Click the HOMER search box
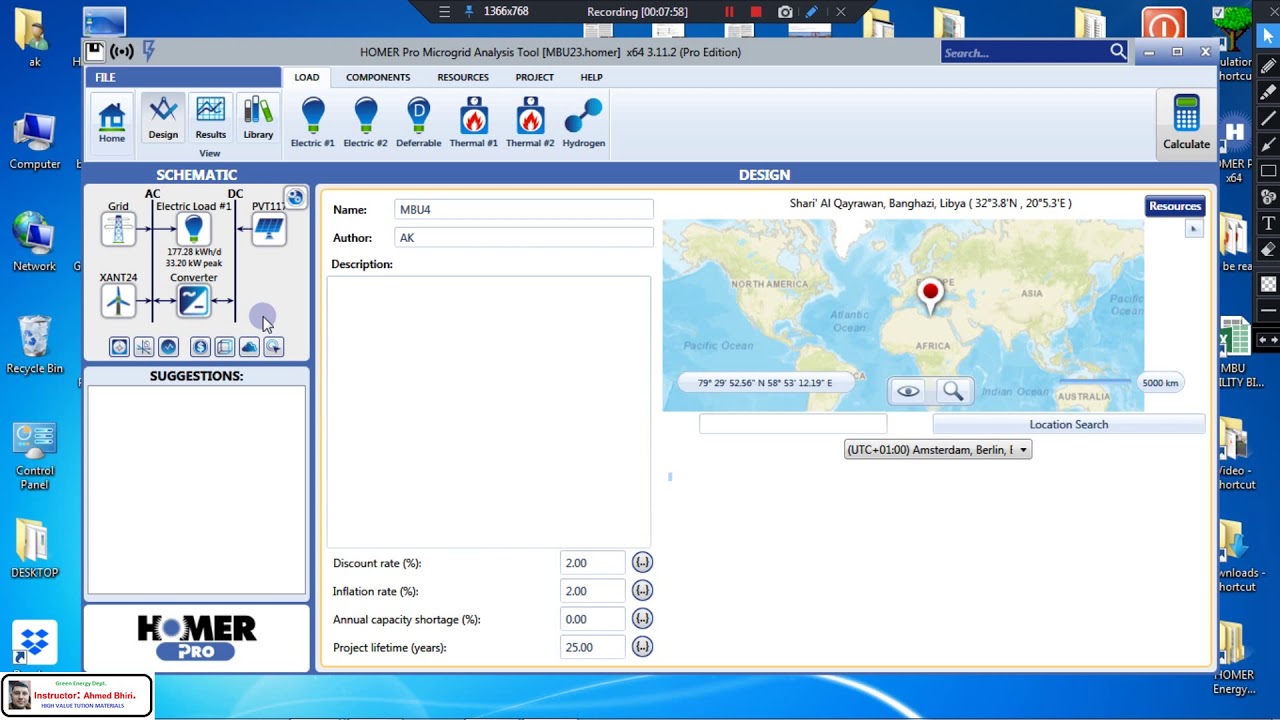1280x720 pixels. 1024,52
